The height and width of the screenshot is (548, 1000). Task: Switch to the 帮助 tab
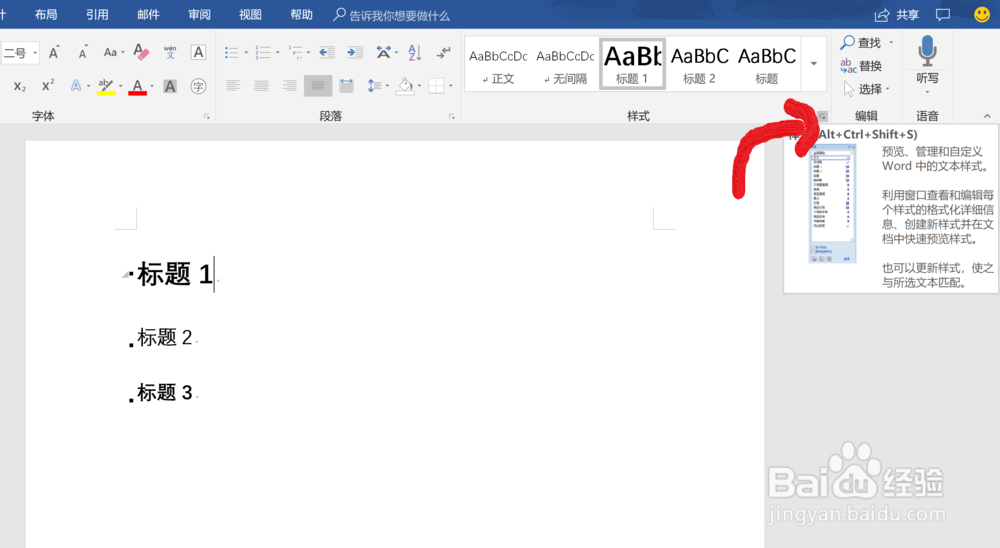click(301, 15)
